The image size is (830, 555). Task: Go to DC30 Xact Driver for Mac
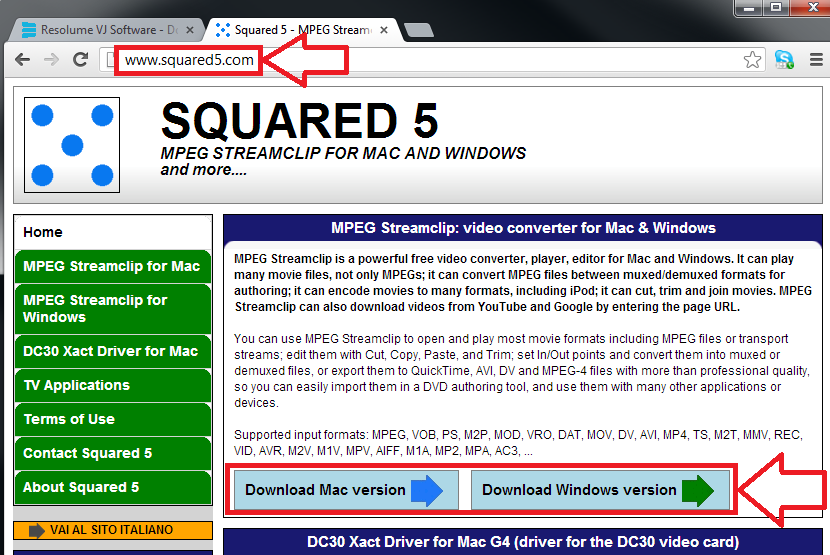(x=113, y=351)
